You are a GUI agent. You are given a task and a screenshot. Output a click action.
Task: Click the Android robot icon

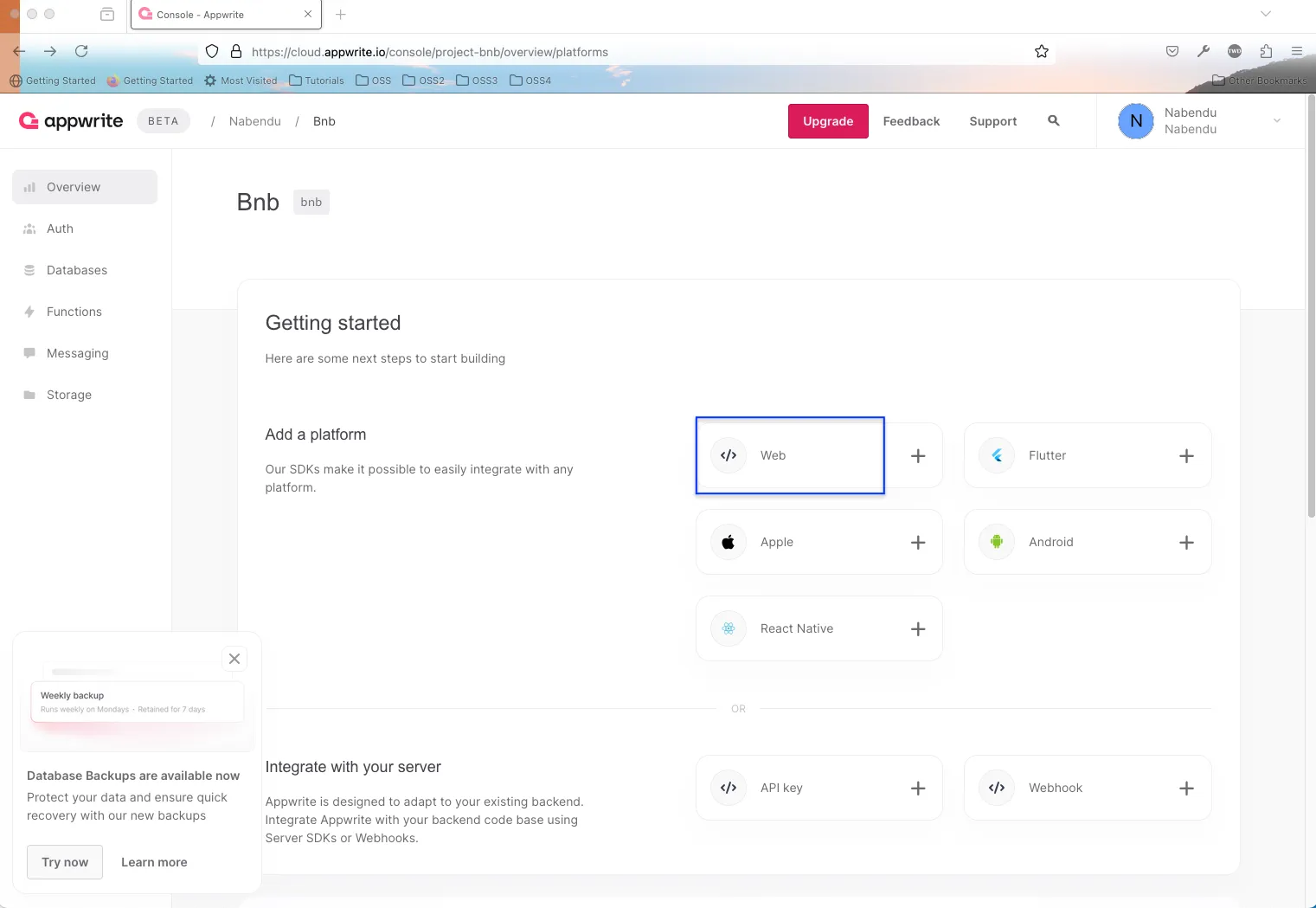pos(997,542)
